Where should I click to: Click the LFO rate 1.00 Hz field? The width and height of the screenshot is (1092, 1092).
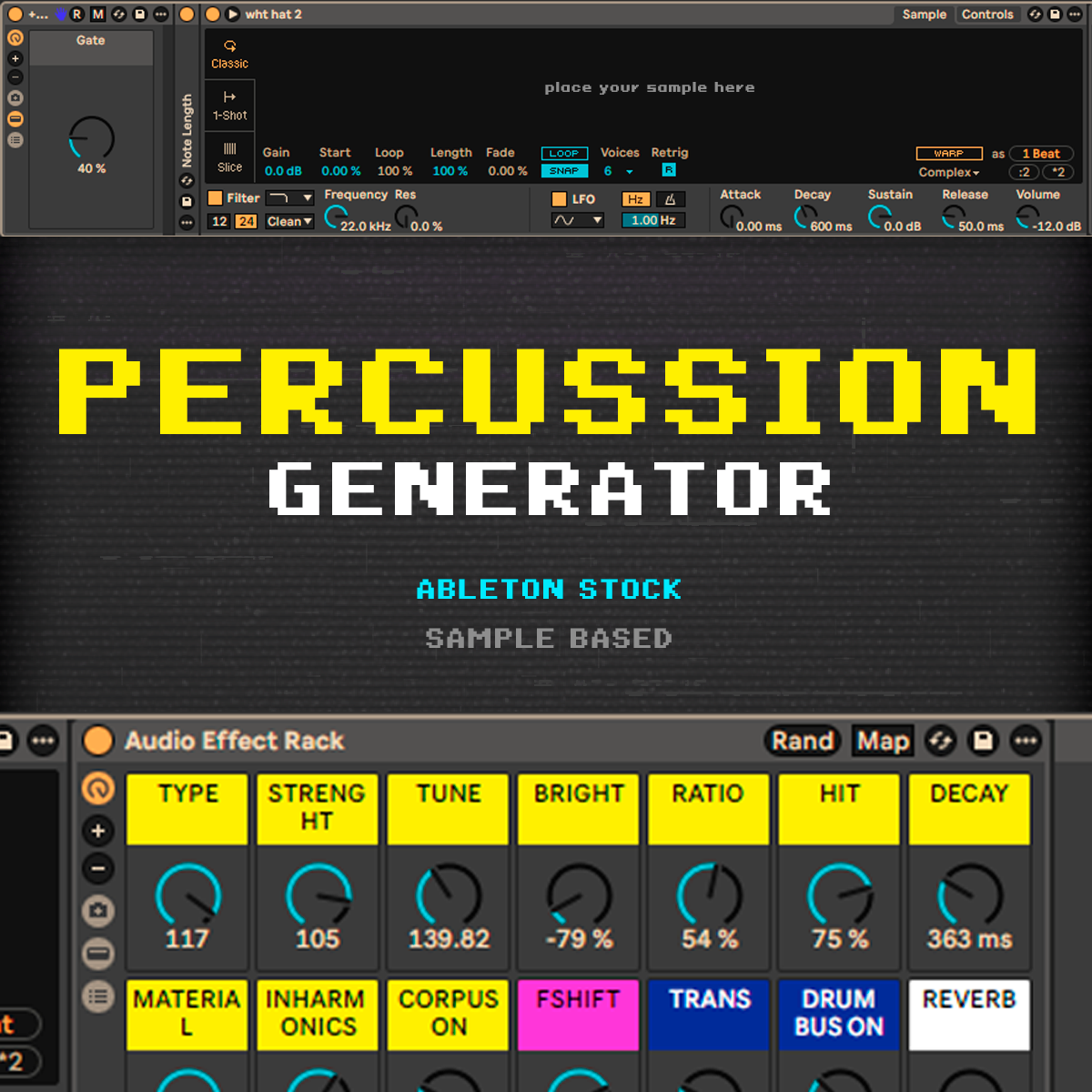[x=652, y=220]
